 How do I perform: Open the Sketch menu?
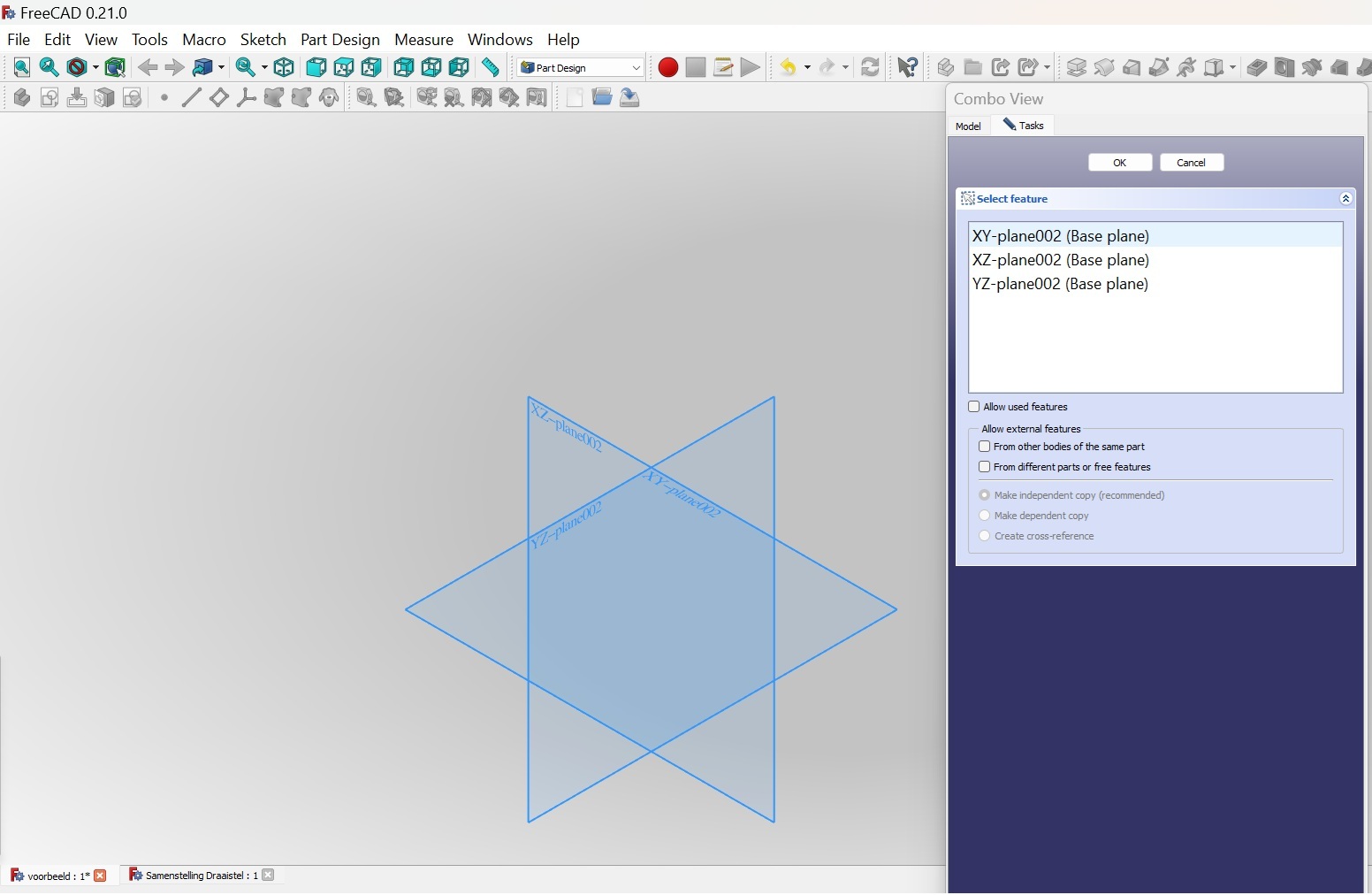click(x=263, y=40)
